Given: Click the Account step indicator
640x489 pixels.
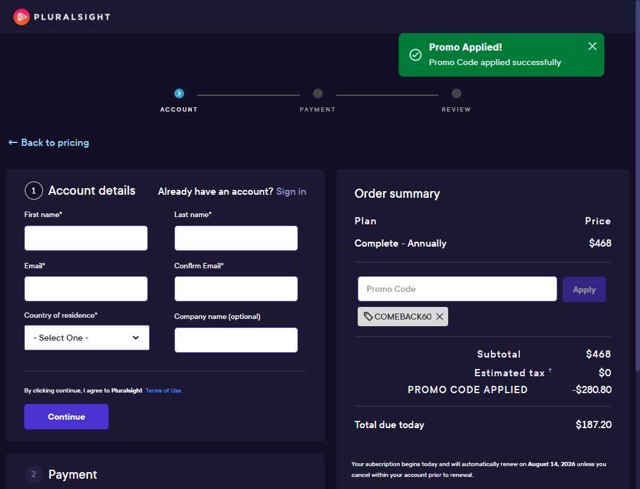Looking at the screenshot, I should pos(179,93).
